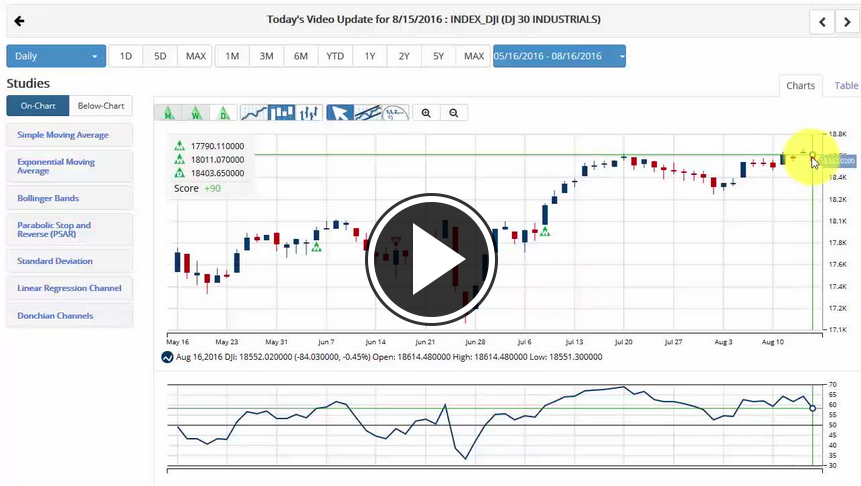
Task: Set range to 3M
Action: click(x=266, y=56)
